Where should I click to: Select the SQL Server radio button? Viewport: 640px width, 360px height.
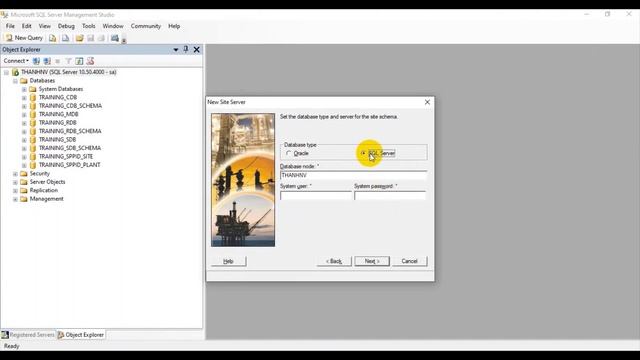[363, 153]
